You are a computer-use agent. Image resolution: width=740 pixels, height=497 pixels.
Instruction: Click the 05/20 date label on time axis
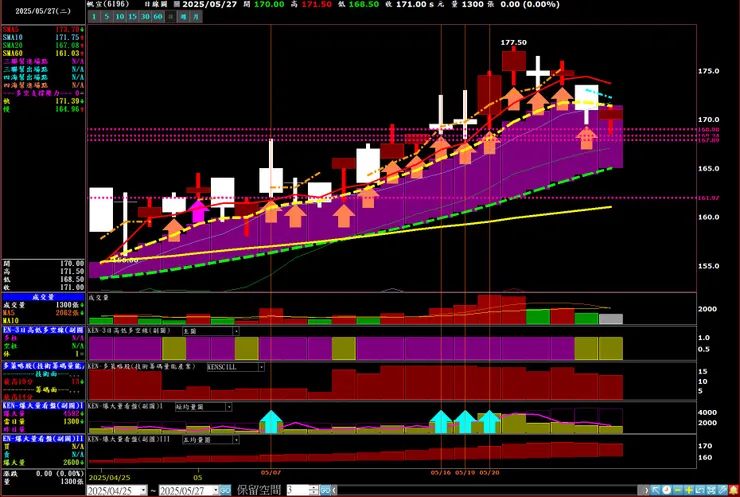click(489, 472)
